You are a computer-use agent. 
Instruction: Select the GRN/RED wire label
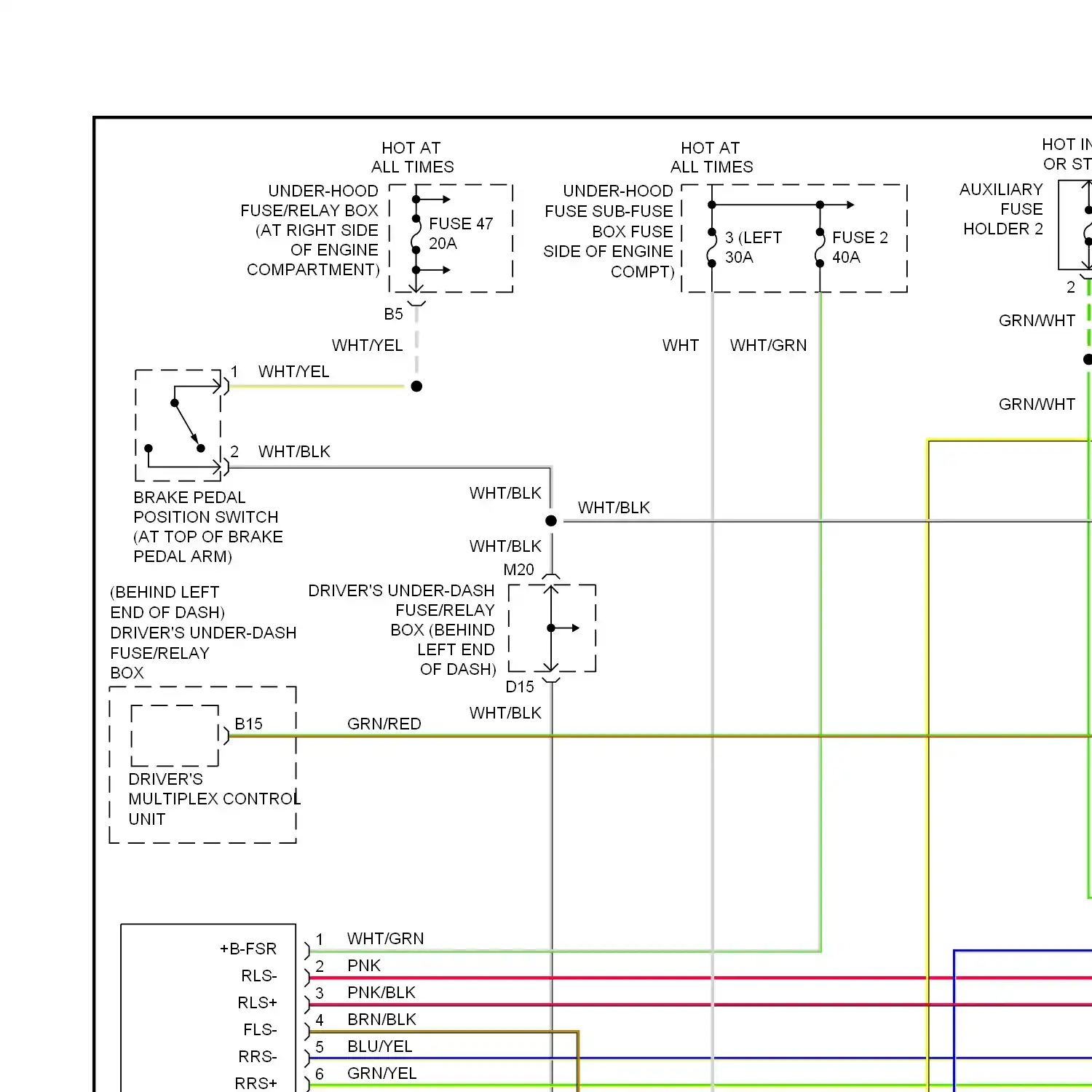[384, 724]
